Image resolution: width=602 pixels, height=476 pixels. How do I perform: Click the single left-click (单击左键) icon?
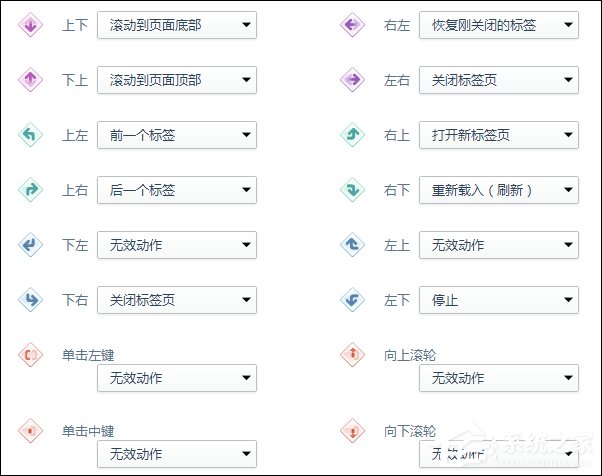[x=30, y=355]
